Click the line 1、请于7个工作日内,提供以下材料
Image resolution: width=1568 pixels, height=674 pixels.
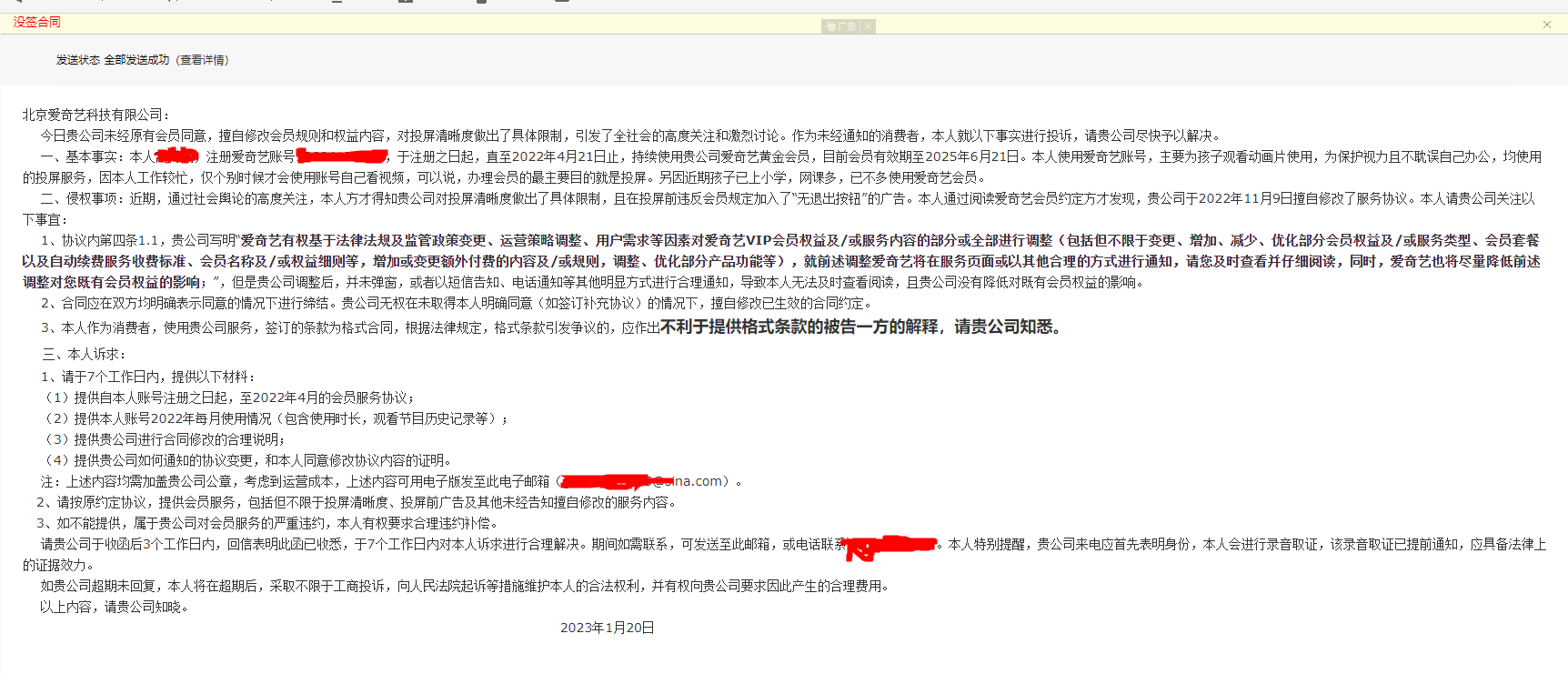coord(149,377)
